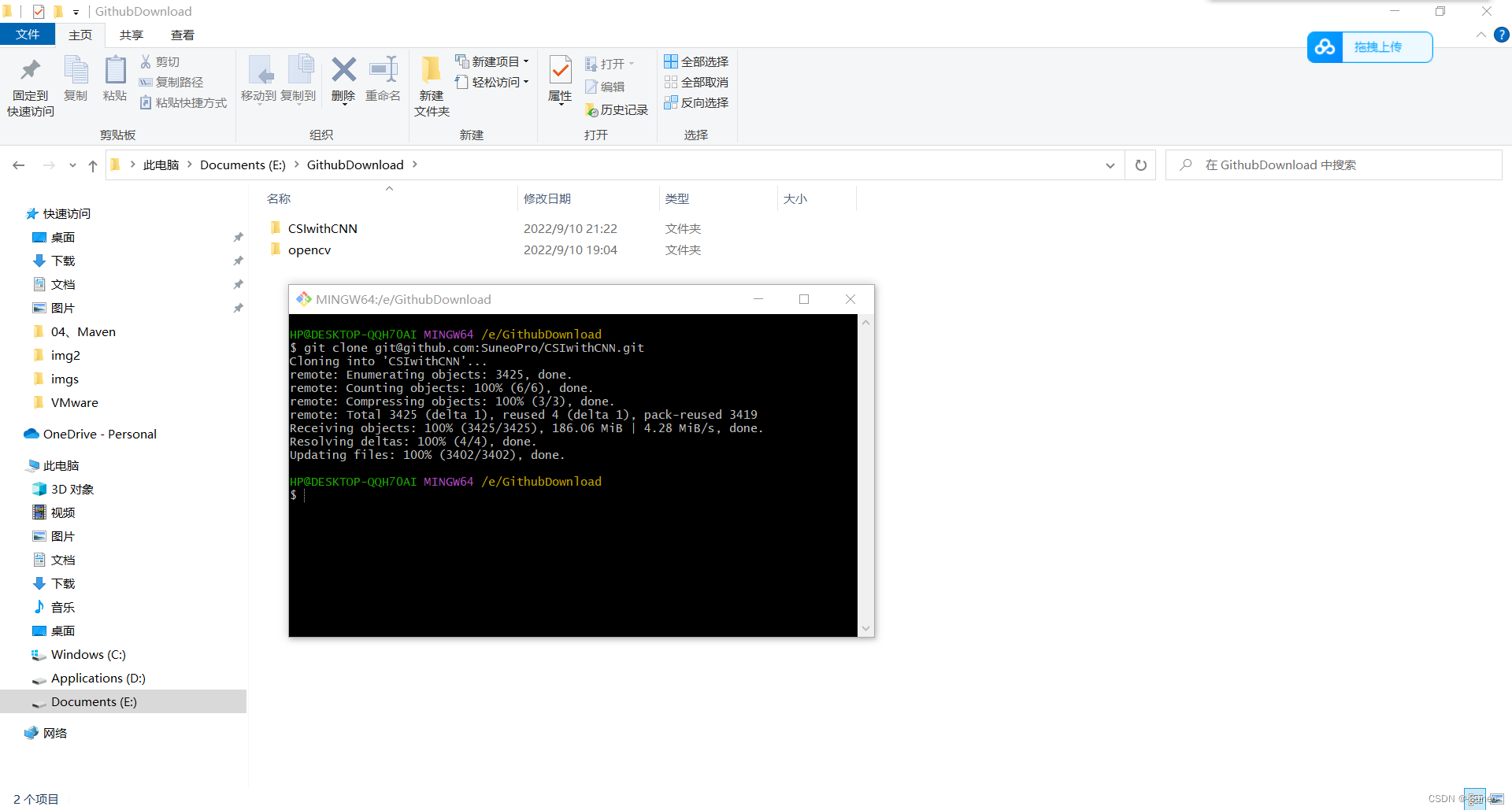Select Network (网络) in sidebar
This screenshot has height=810, width=1512.
(x=55, y=733)
